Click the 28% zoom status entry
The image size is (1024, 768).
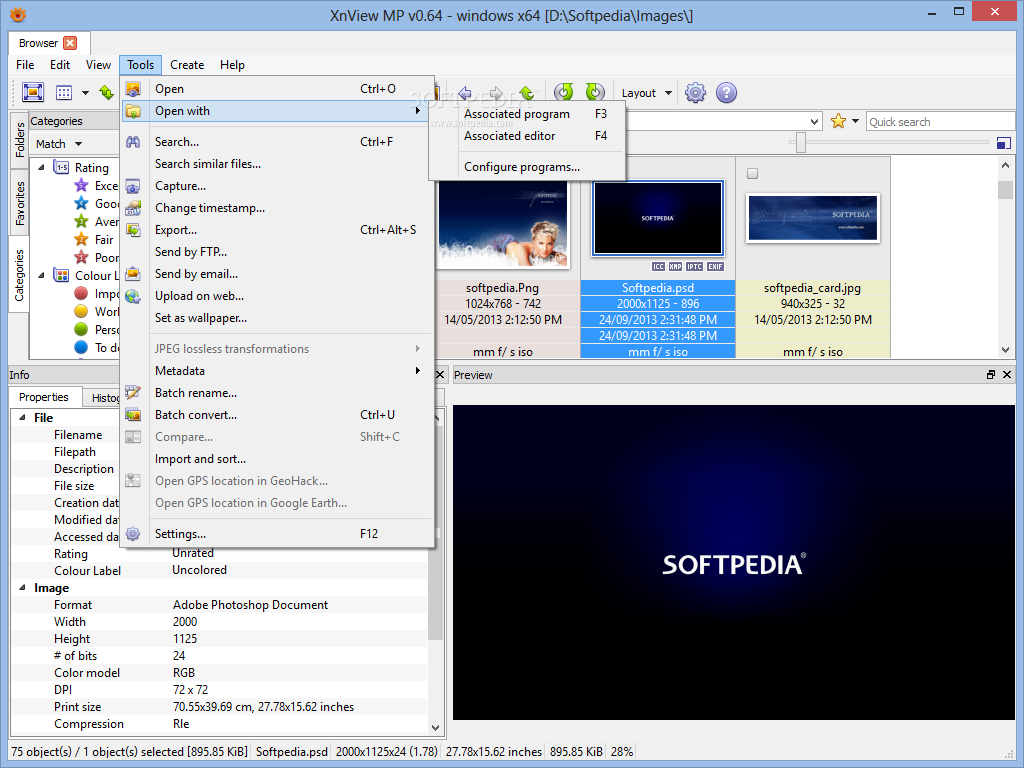[622, 752]
